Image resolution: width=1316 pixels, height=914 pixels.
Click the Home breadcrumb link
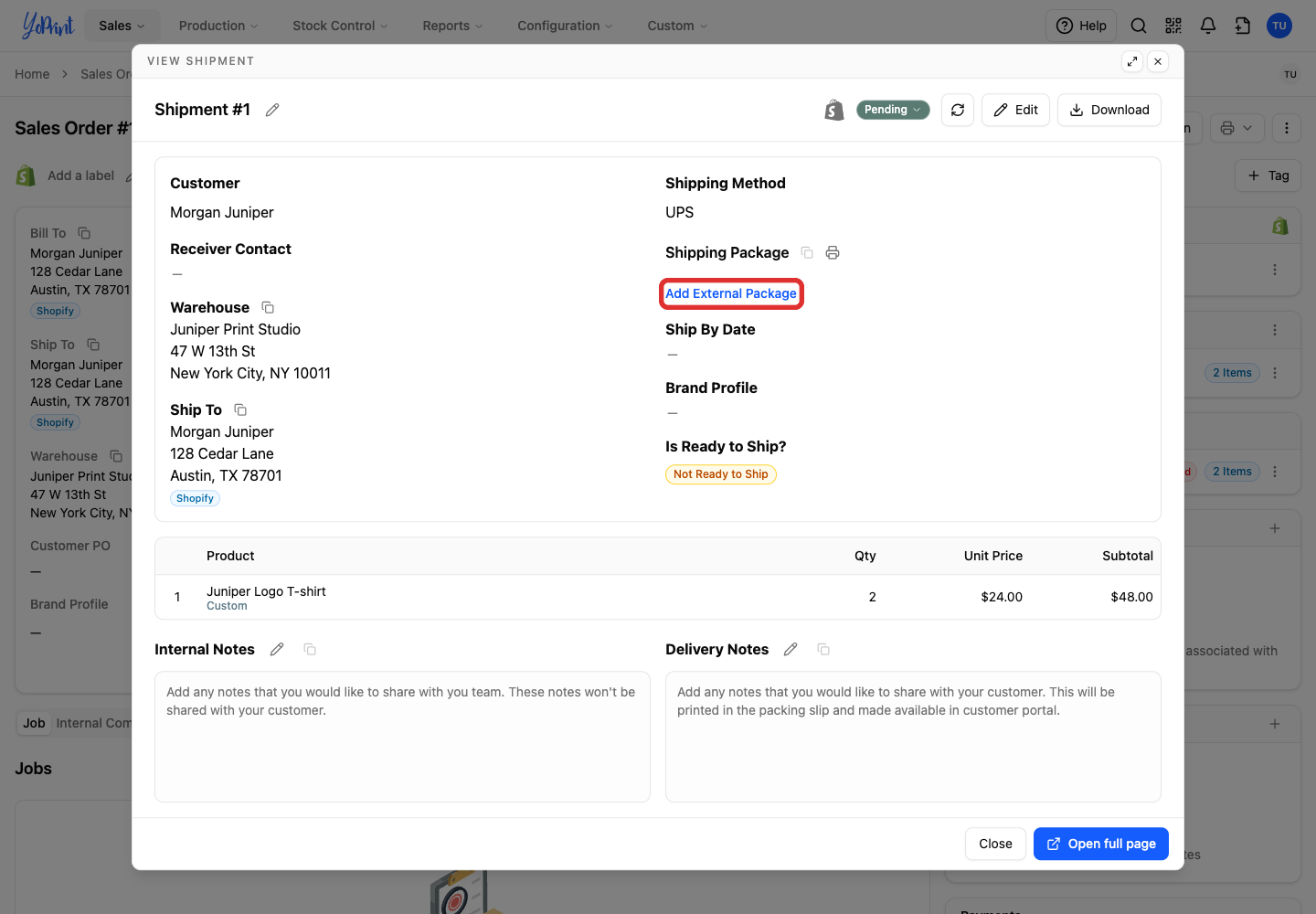click(32, 74)
